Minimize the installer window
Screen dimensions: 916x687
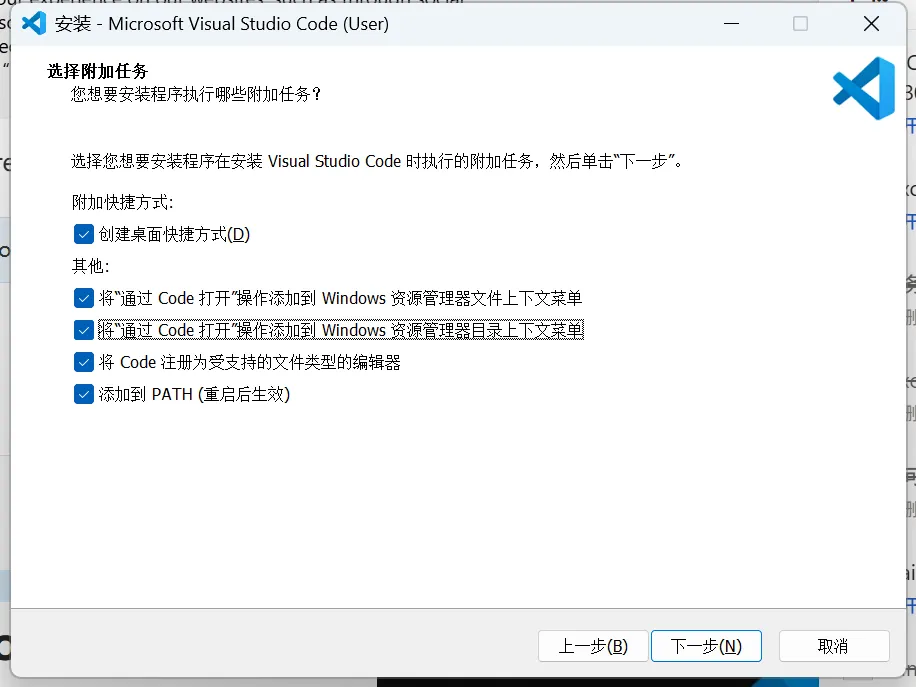(x=731, y=23)
